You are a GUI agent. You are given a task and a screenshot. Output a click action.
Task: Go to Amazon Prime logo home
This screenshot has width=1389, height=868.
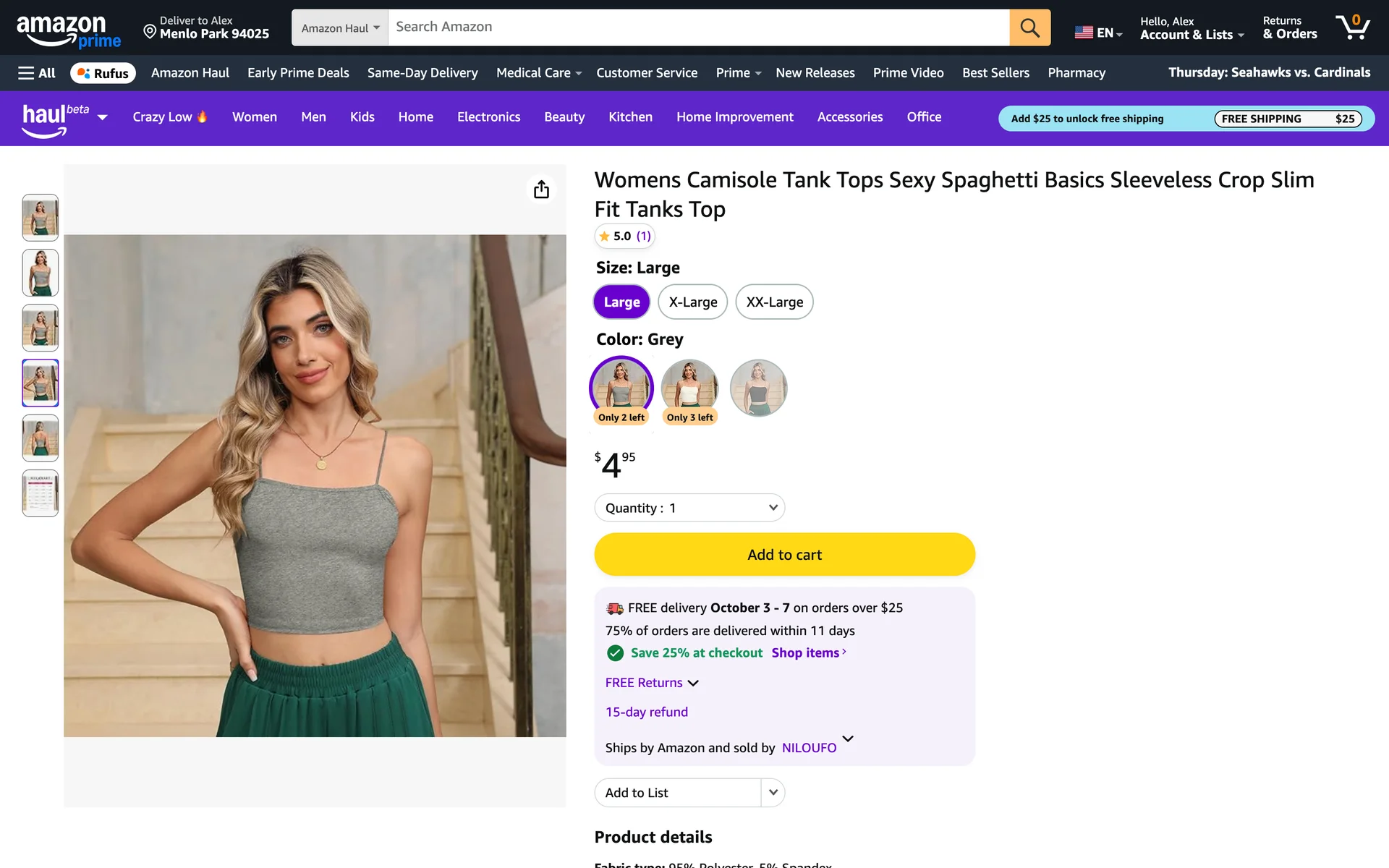click(68, 30)
